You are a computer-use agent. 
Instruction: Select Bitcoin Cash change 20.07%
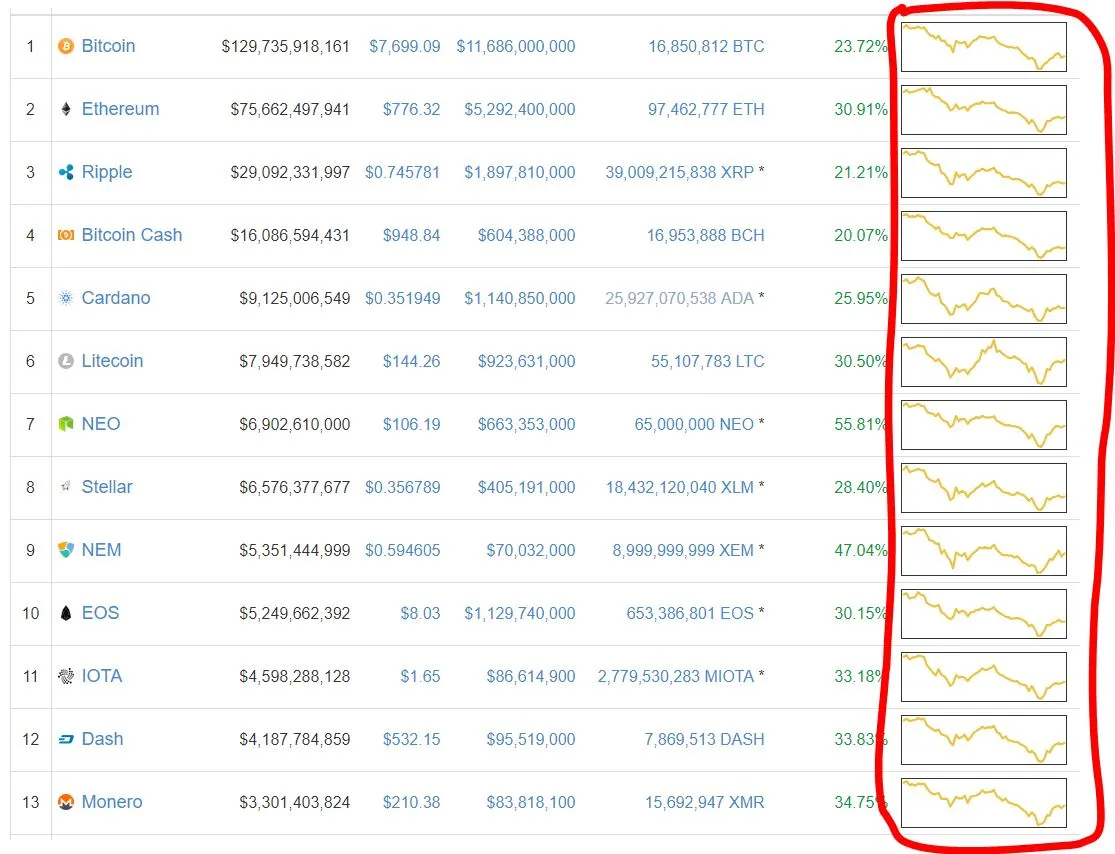tap(860, 235)
